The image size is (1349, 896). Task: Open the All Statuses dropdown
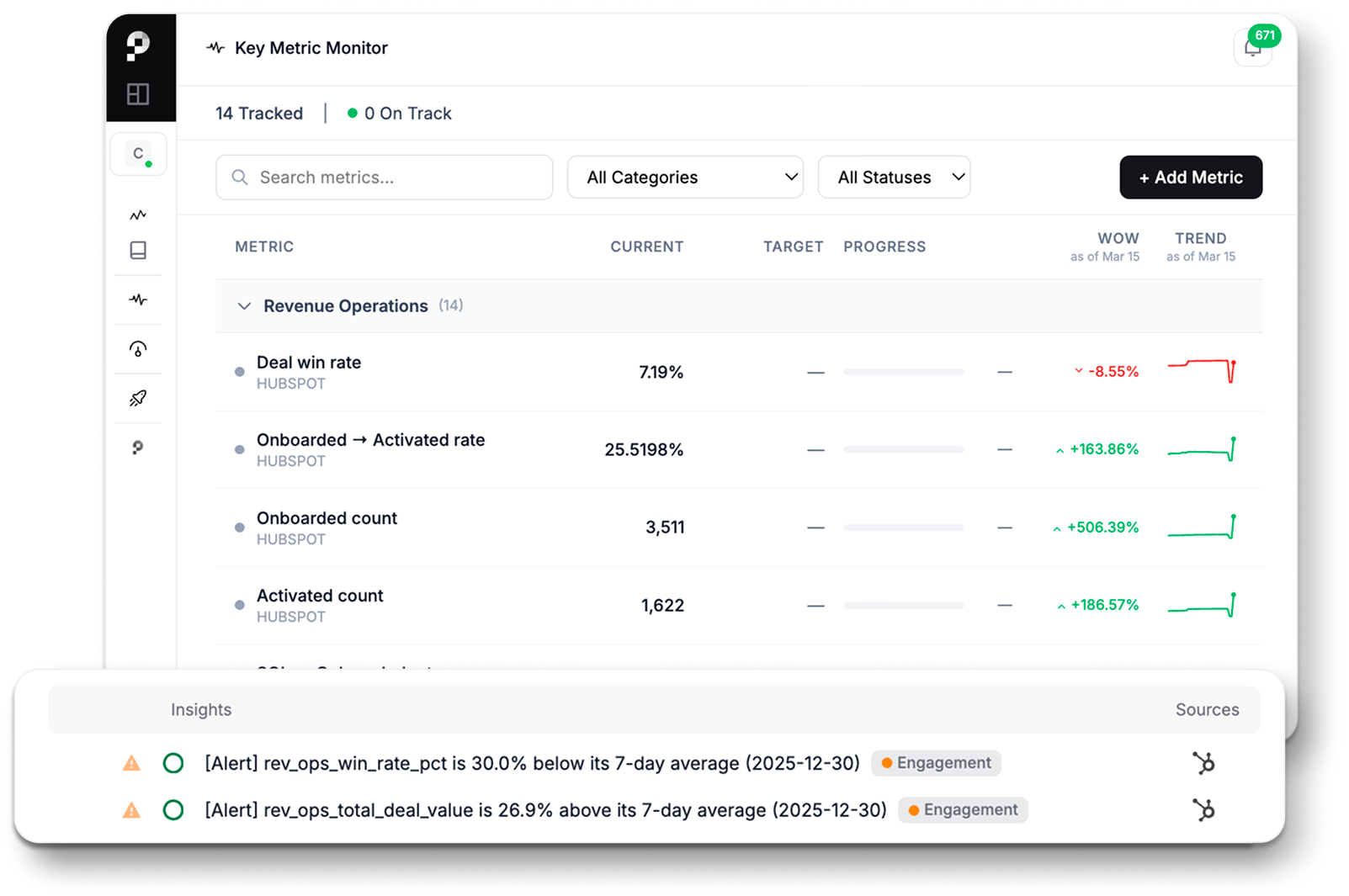click(x=894, y=177)
